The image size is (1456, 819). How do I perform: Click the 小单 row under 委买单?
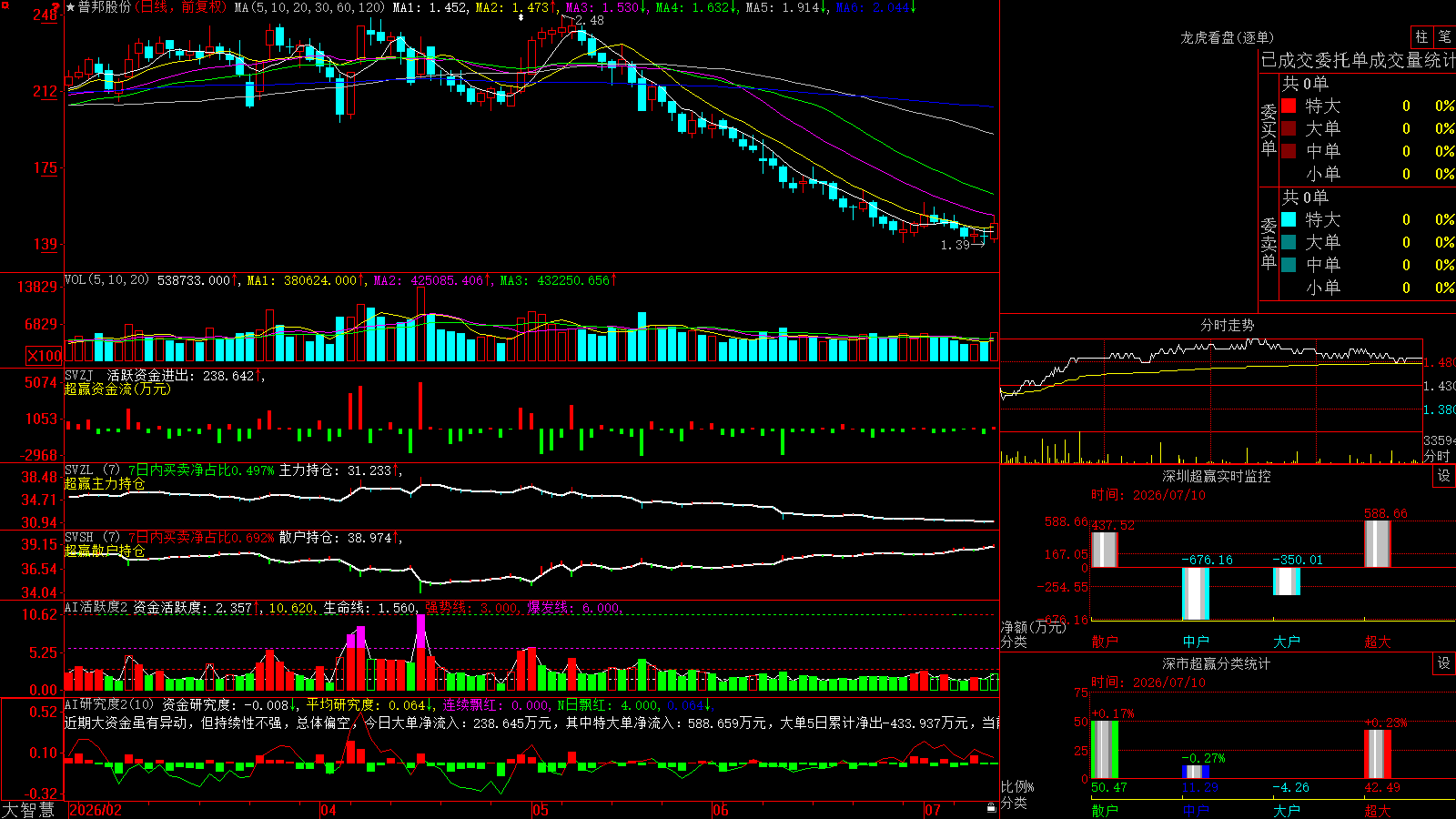click(1368, 174)
